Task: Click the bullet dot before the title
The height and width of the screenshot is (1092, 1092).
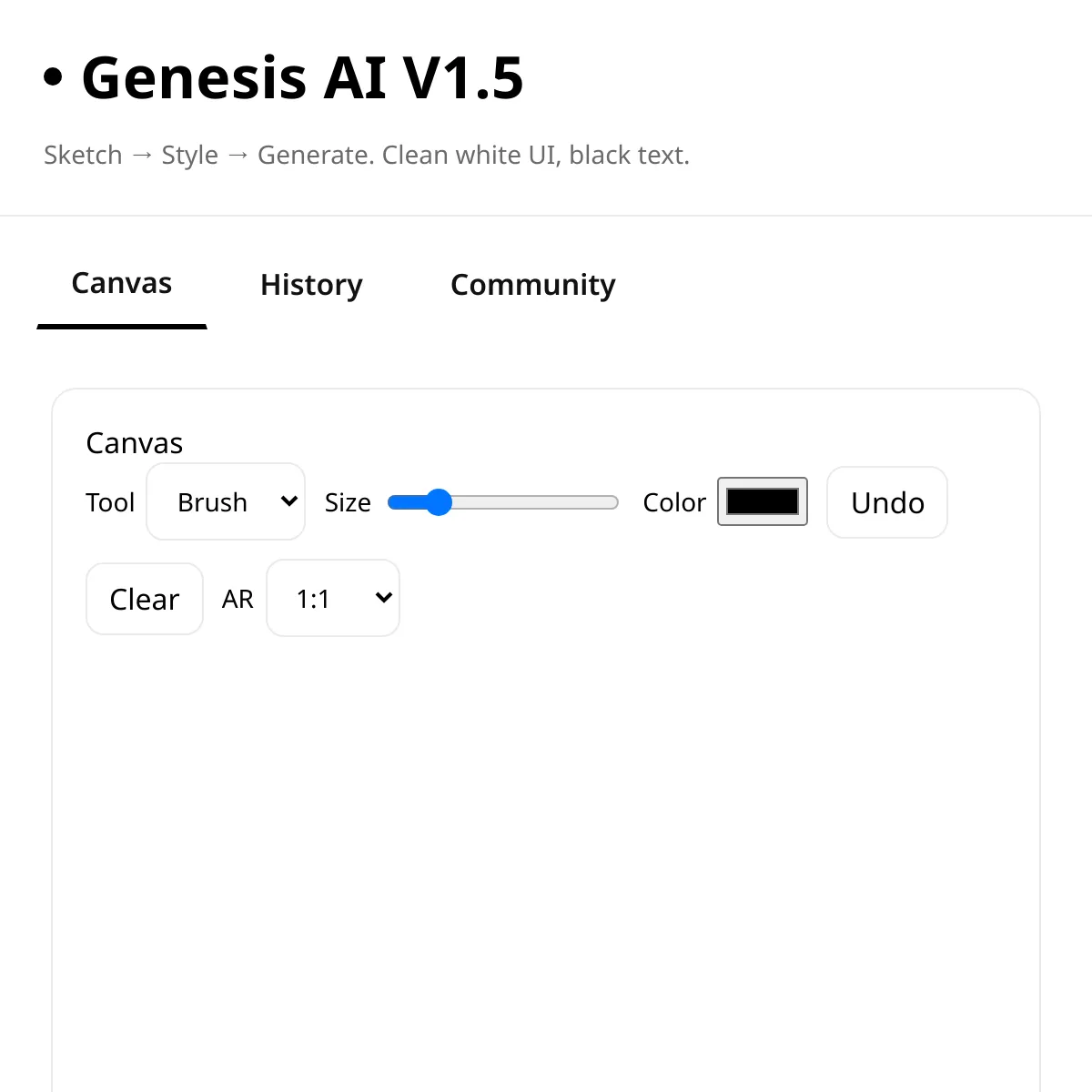Action: 54,78
